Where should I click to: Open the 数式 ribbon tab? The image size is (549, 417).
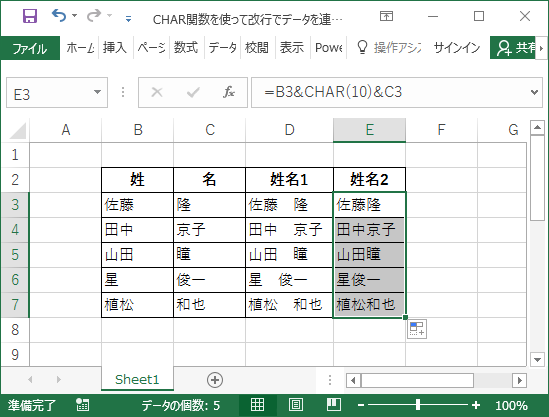(x=186, y=47)
